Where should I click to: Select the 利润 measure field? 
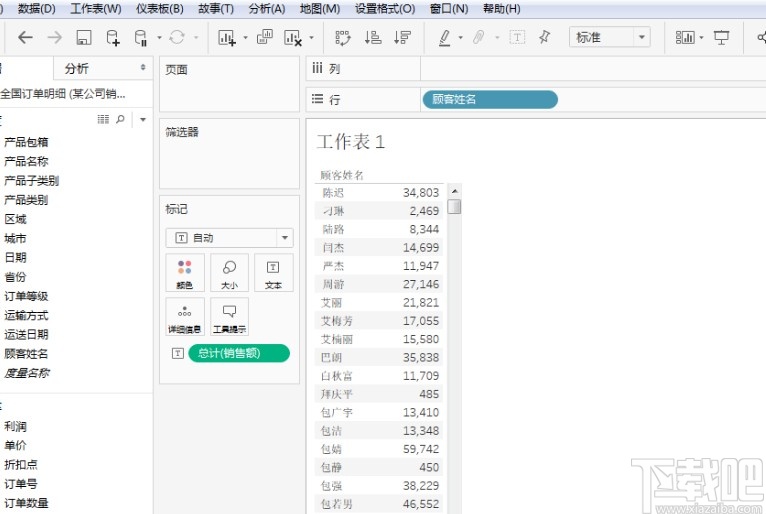coord(15,427)
